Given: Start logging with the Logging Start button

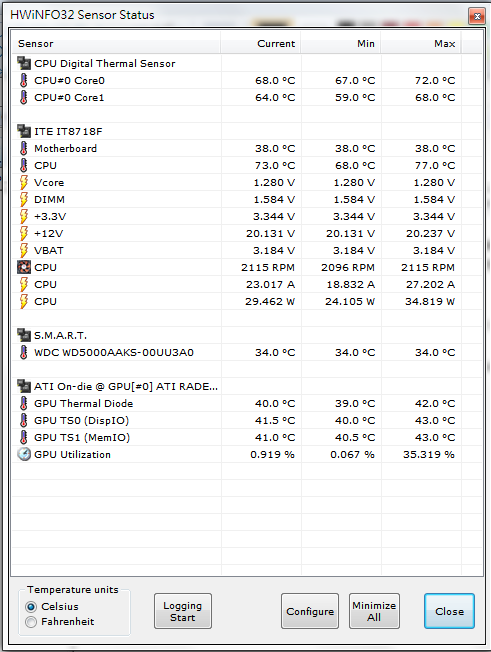Looking at the screenshot, I should (183, 611).
